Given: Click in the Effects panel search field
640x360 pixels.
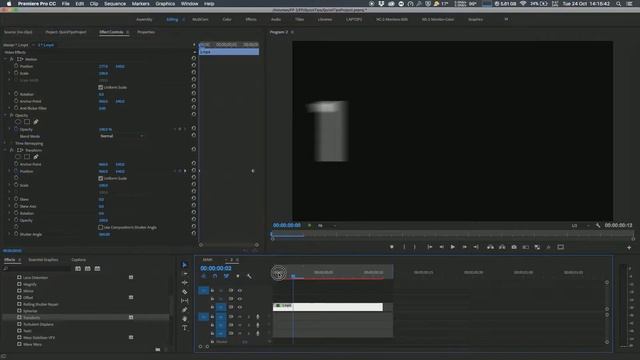Looking at the screenshot, I should (38, 269).
